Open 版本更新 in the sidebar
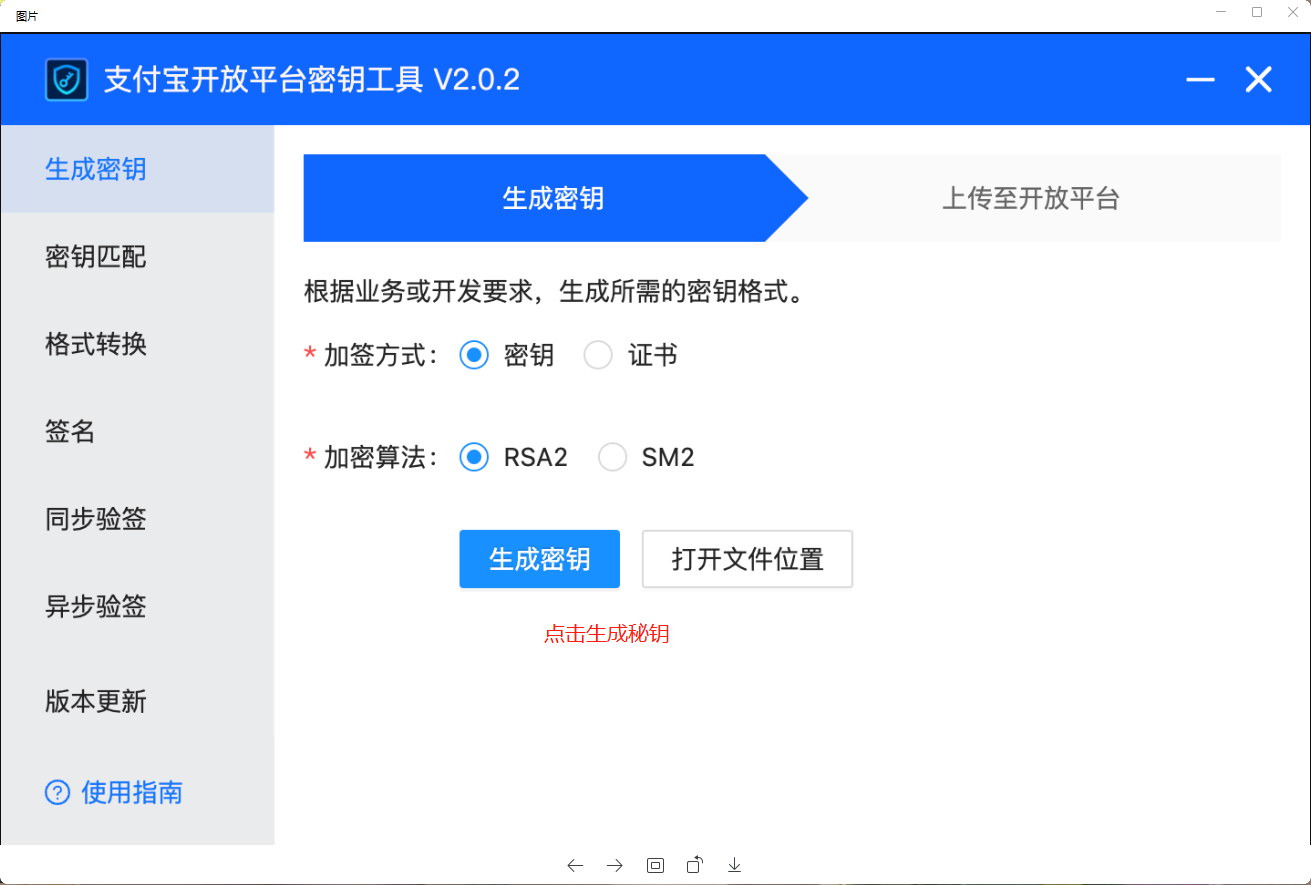The height and width of the screenshot is (885, 1311). coord(137,701)
